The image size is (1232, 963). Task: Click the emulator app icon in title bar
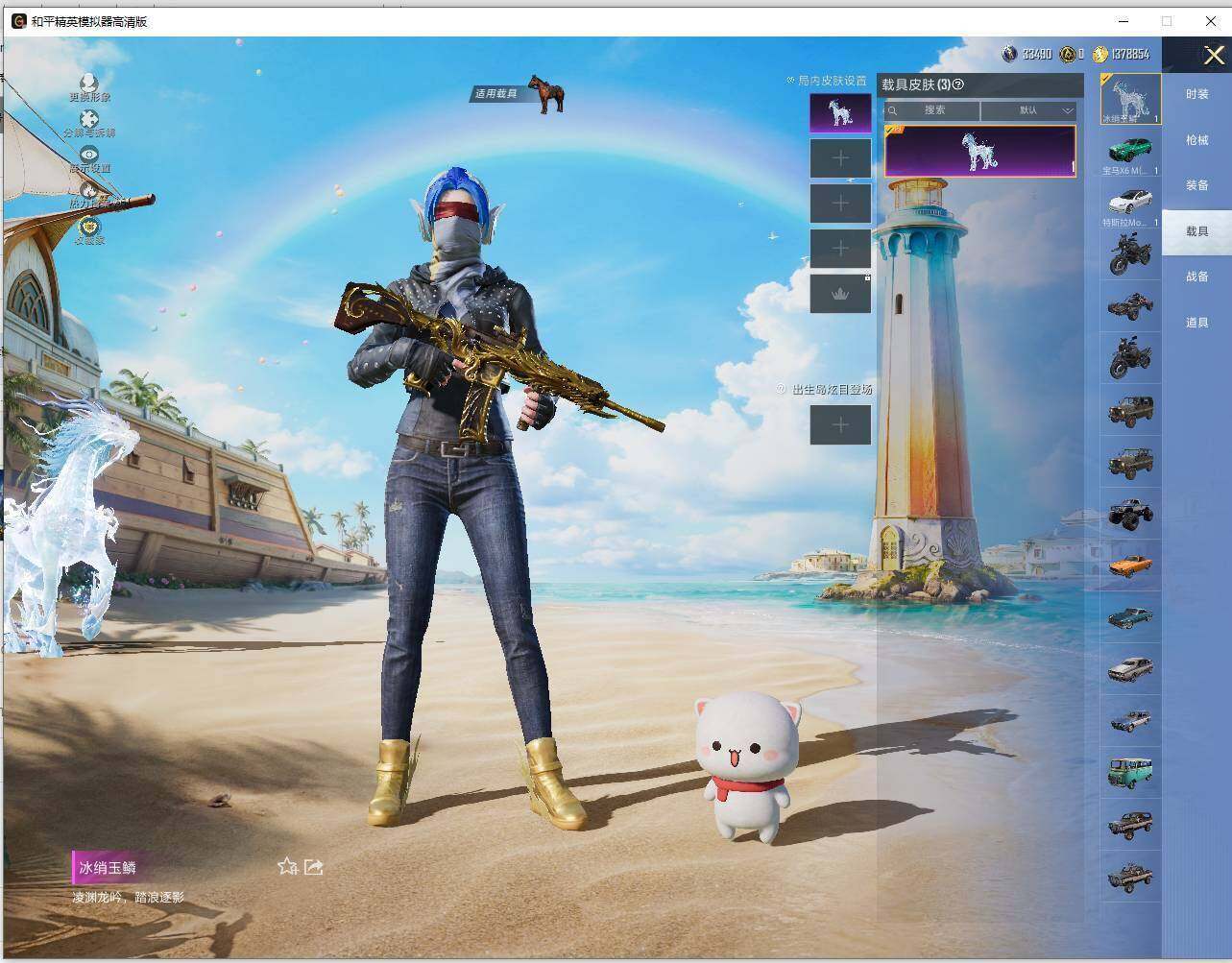click(x=18, y=21)
